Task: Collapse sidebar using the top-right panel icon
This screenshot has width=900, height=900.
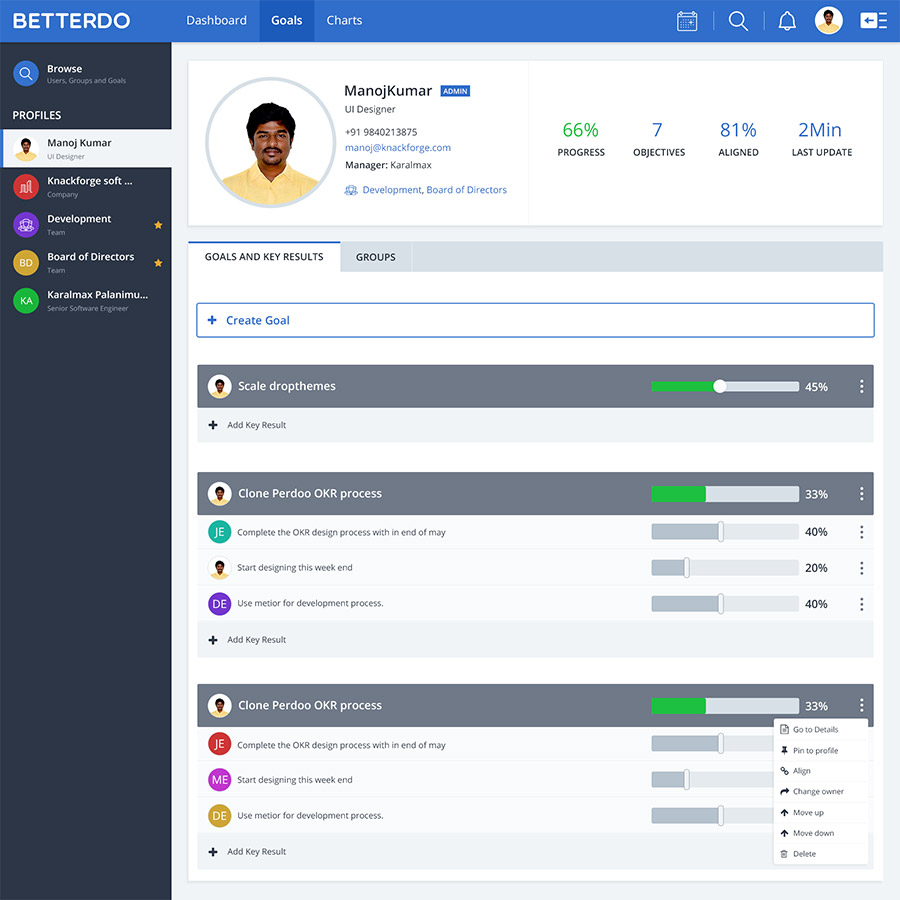Action: tap(873, 21)
